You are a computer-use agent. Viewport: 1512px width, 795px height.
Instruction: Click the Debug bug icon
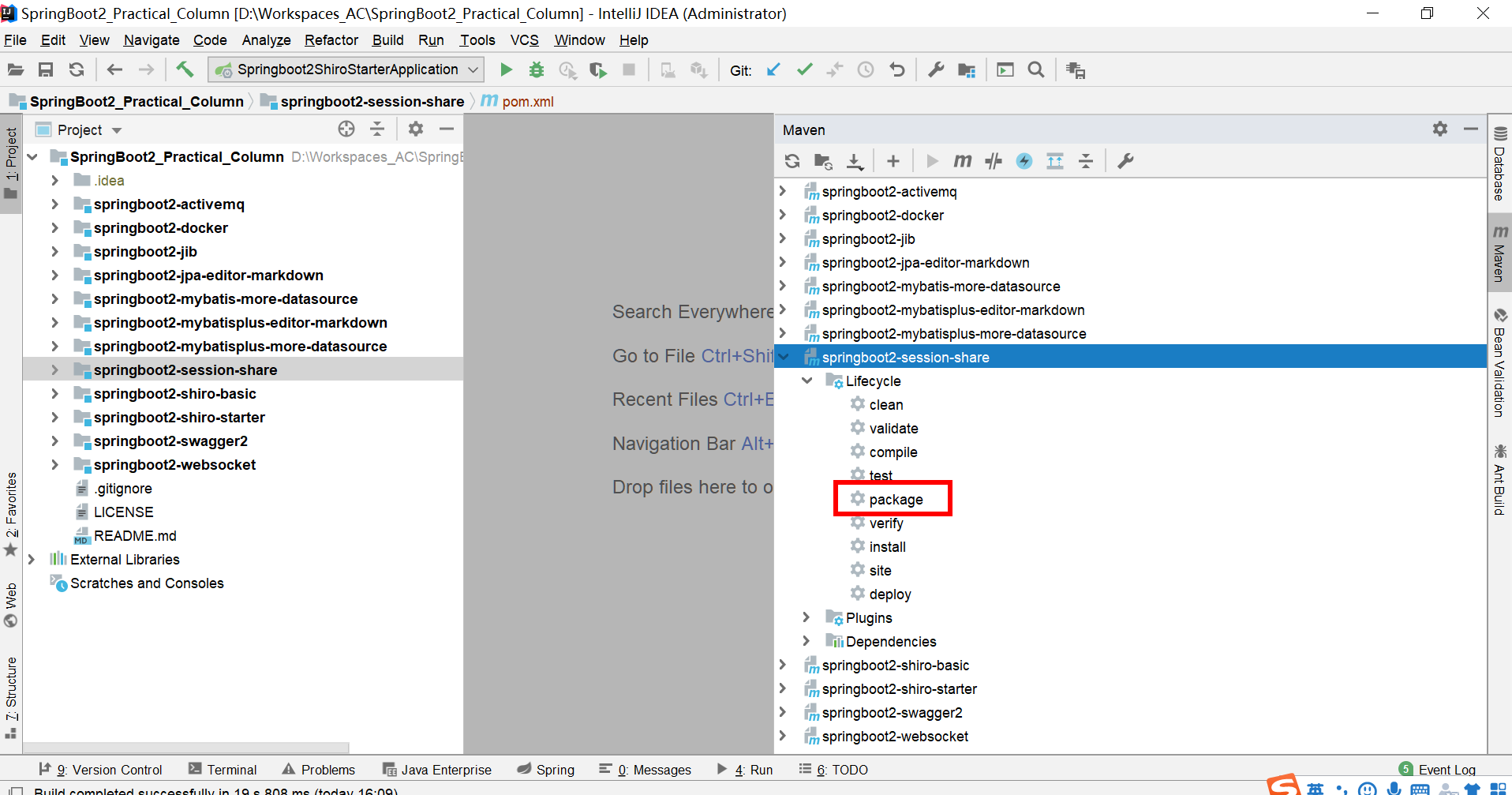pos(537,70)
